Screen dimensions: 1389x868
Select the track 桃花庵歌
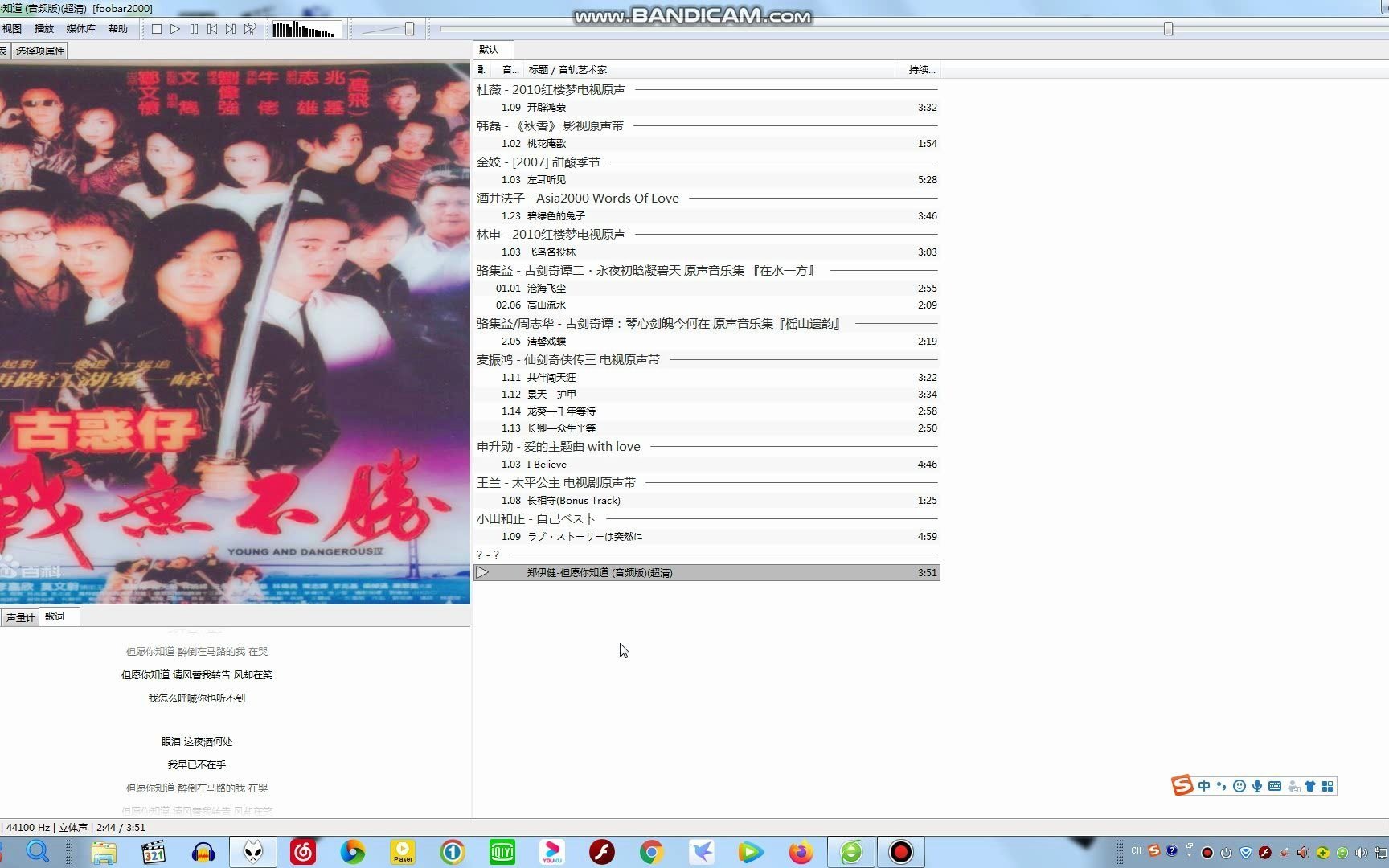707,143
